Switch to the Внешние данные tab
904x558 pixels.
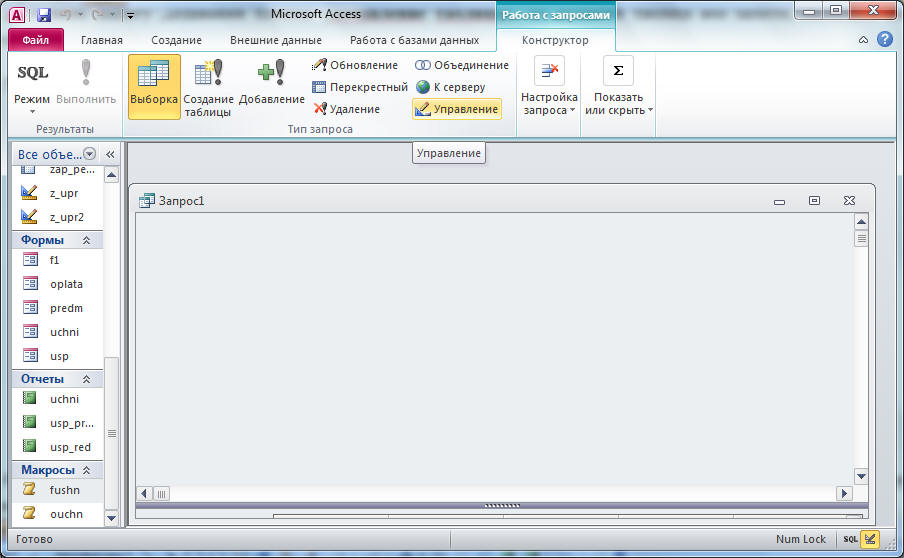[276, 40]
